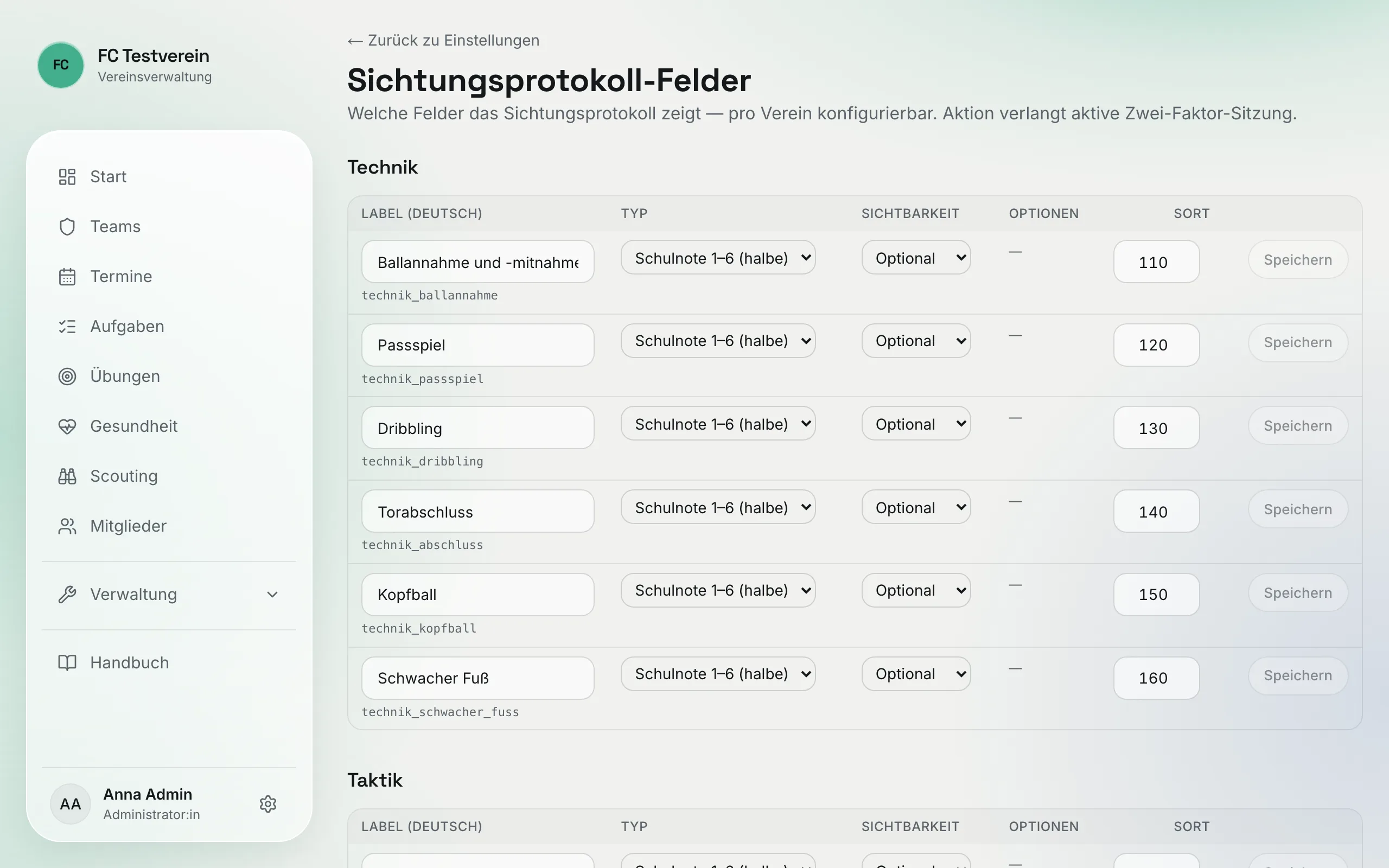Click the sort field with value 160
The image size is (1389, 868).
click(1156, 678)
